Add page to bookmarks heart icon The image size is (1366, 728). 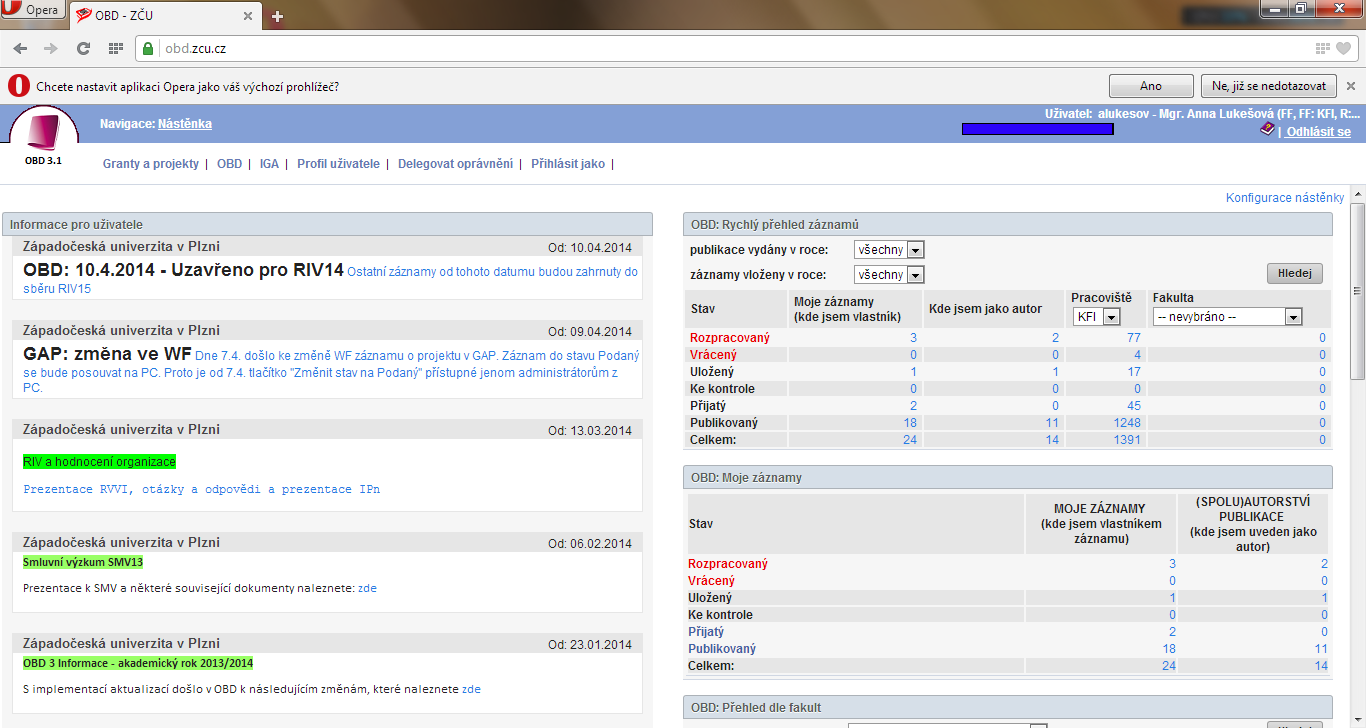1344,48
